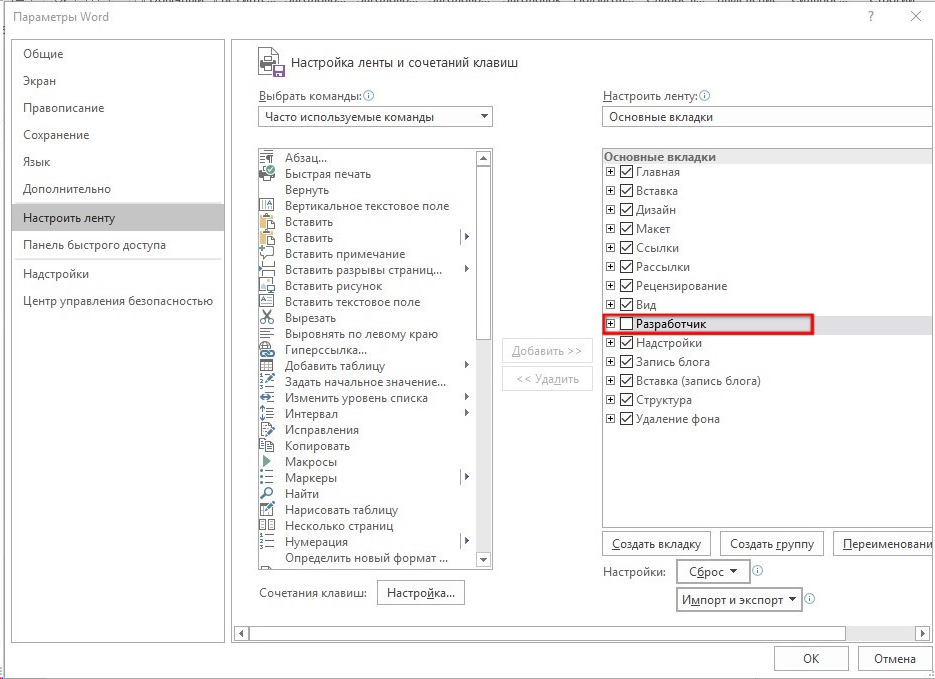Click the Draw Table icon
935x679 pixels.
coord(267,510)
